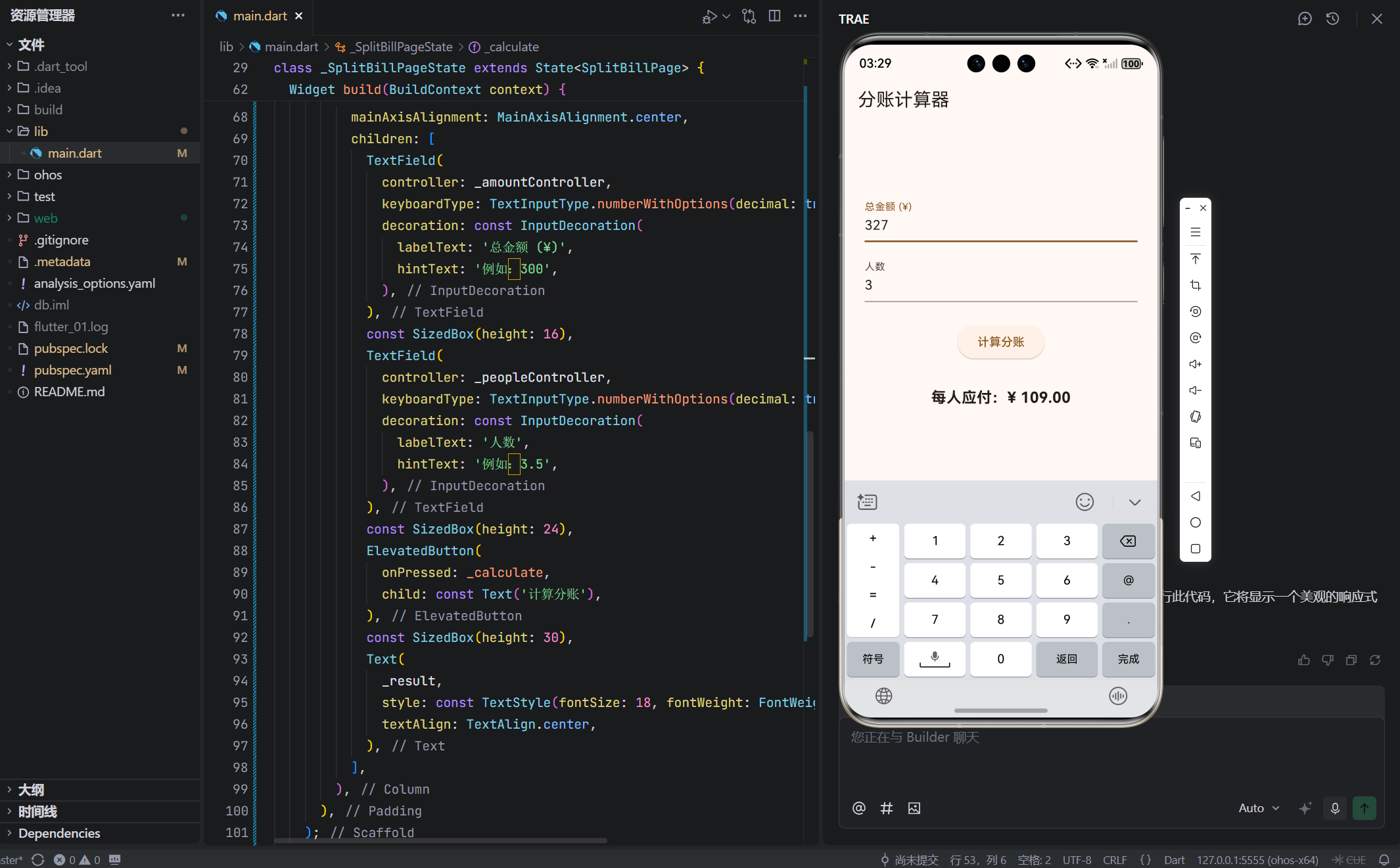Image resolution: width=1400 pixels, height=868 pixels.
Task: Select the main.dart editor tab
Action: [x=260, y=16]
